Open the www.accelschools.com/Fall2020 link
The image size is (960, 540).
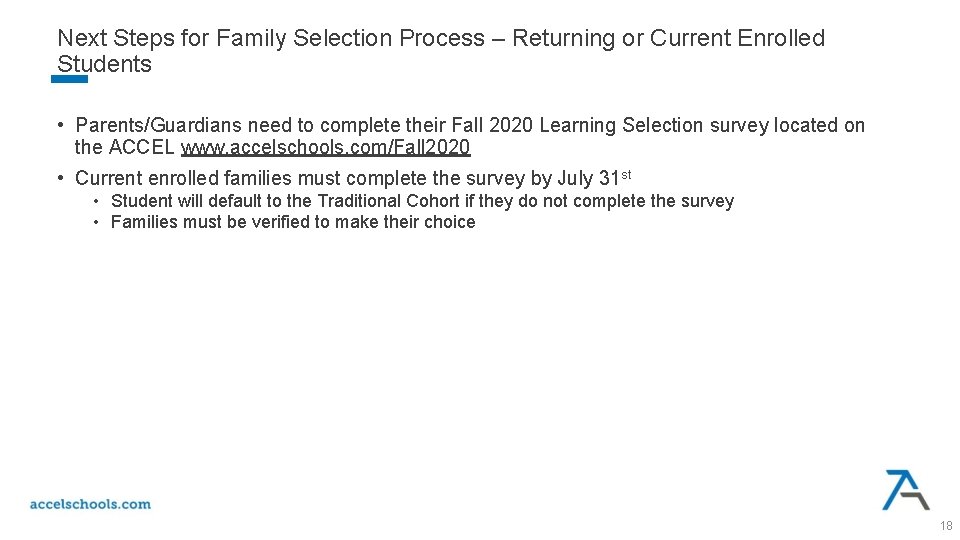(325, 148)
